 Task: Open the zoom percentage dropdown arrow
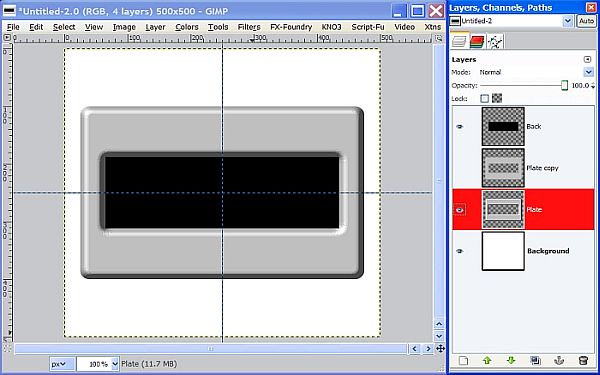pos(115,364)
